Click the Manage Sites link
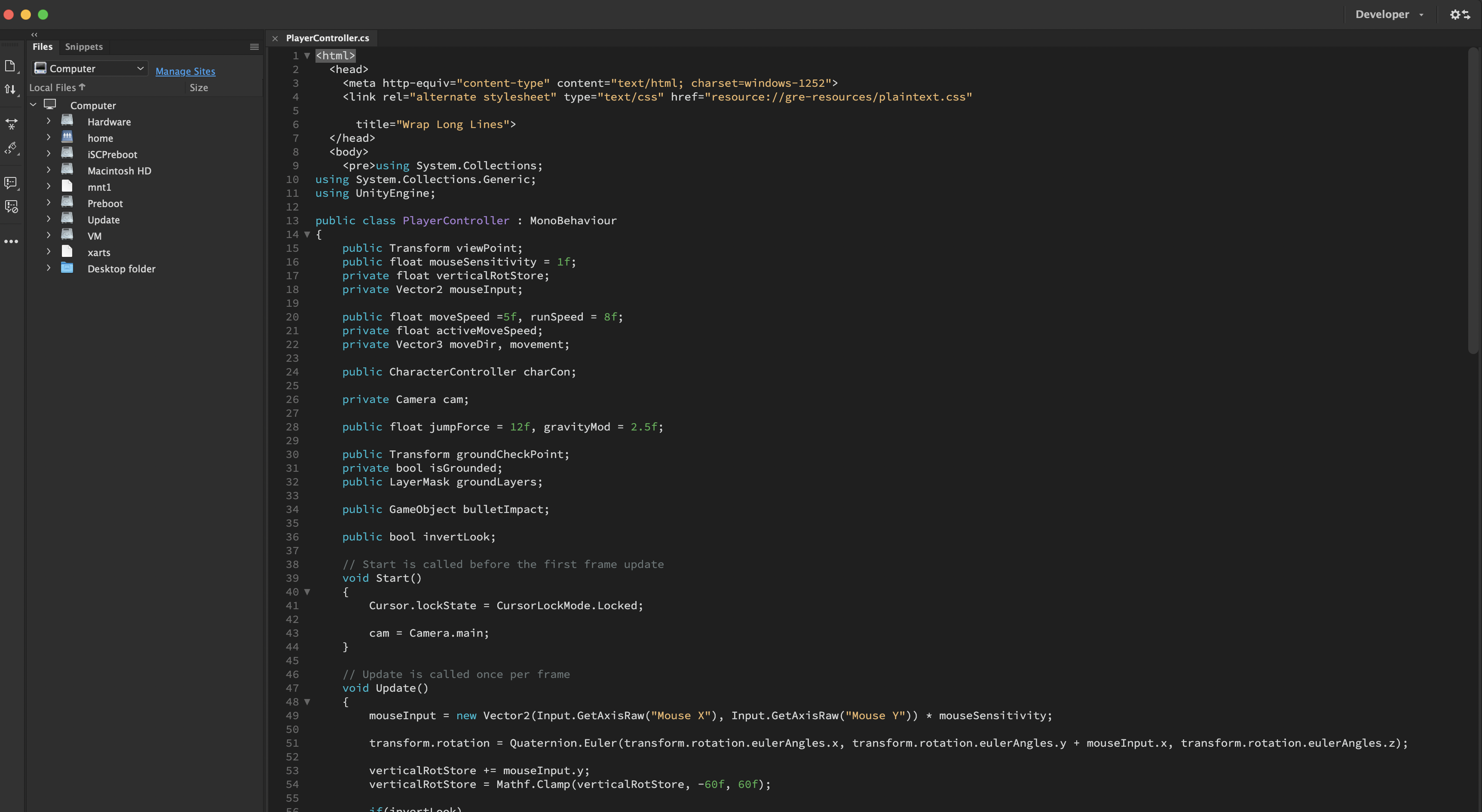The image size is (1482, 812). [185, 71]
